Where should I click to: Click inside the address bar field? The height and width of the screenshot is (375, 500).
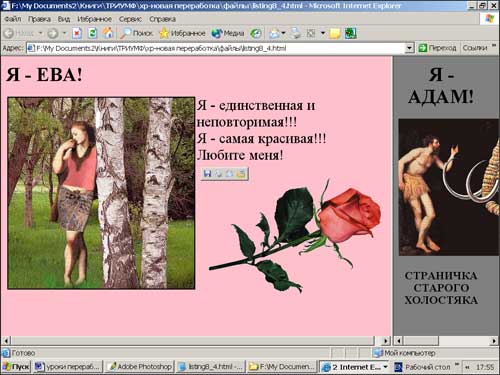coord(220,48)
